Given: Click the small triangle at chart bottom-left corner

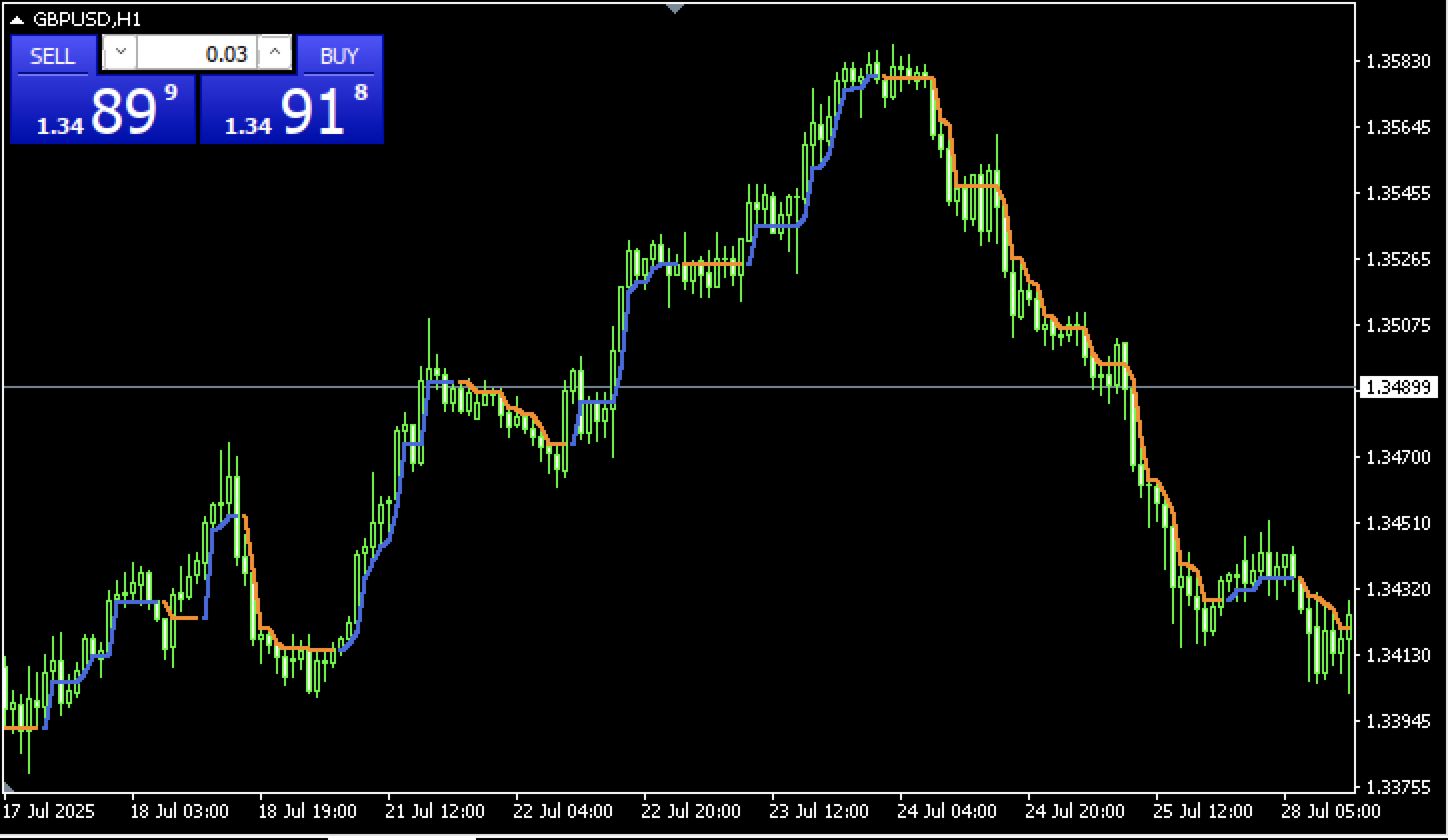Looking at the screenshot, I should coord(9,787).
